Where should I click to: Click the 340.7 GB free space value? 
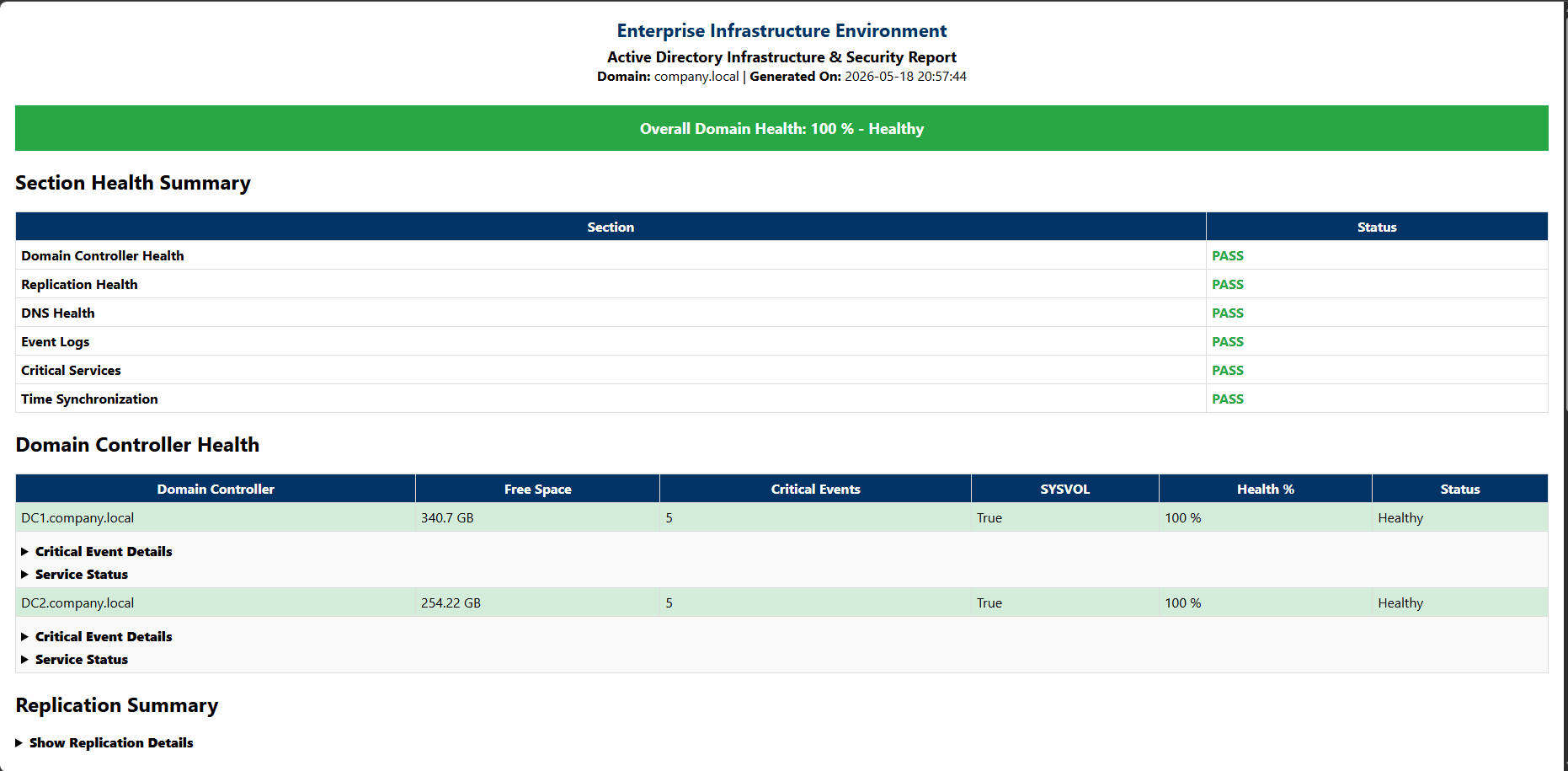pyautogui.click(x=447, y=517)
